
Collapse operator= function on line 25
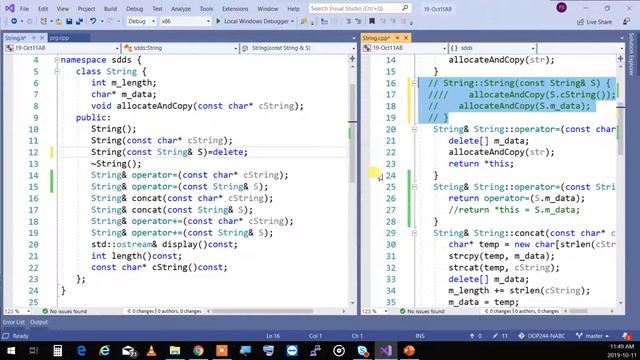point(414,187)
